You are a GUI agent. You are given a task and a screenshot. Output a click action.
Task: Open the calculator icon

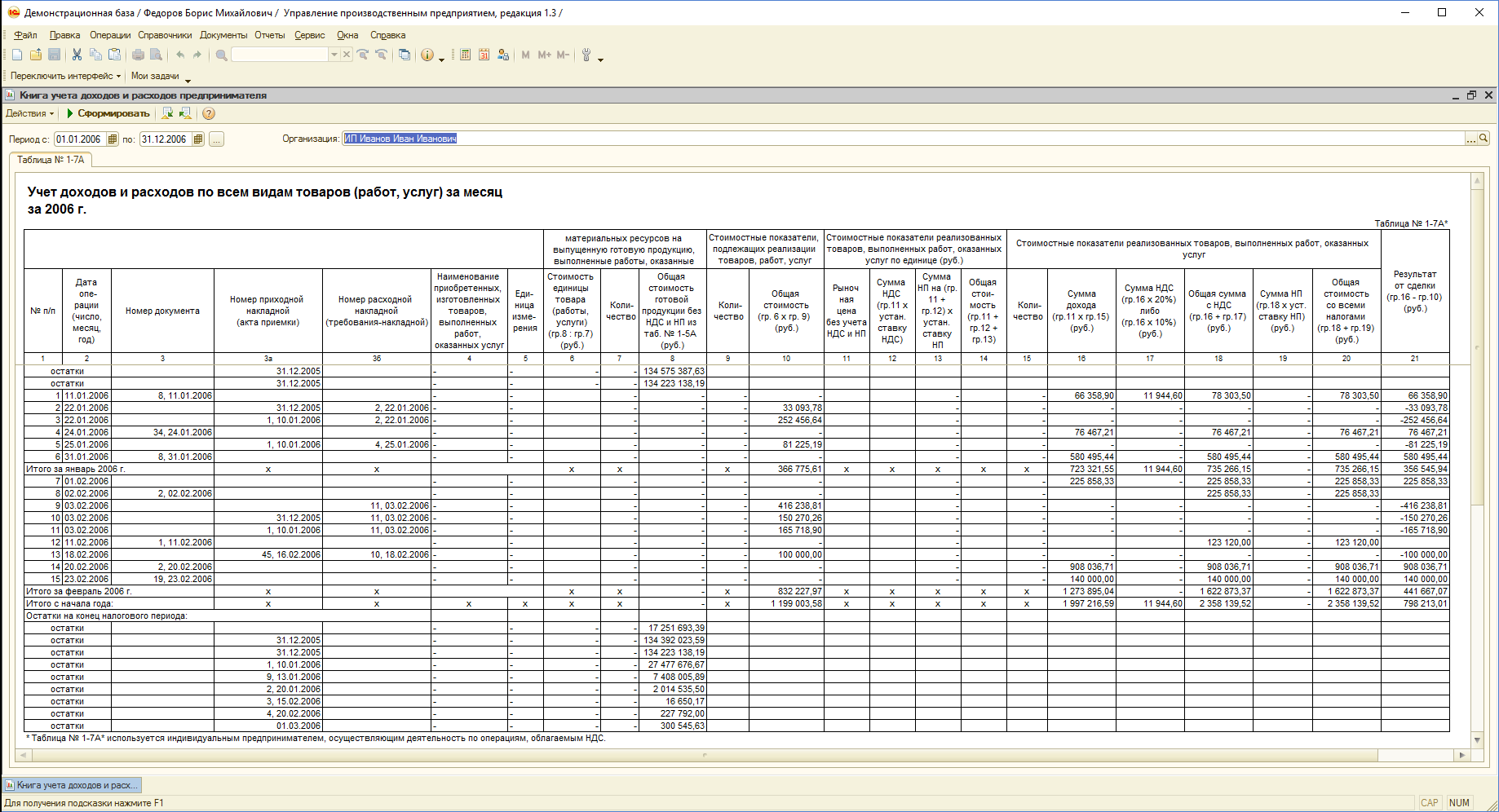[x=466, y=55]
